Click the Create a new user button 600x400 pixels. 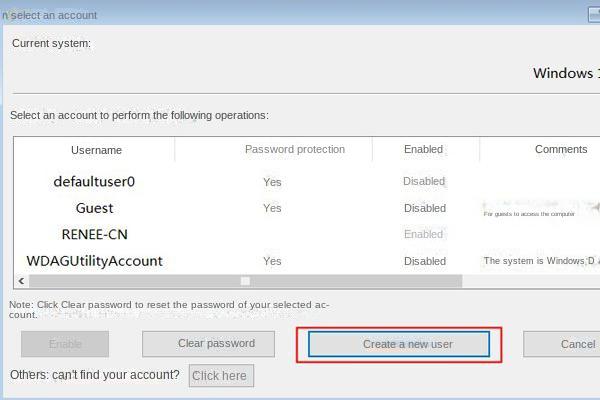pyautogui.click(x=399, y=344)
